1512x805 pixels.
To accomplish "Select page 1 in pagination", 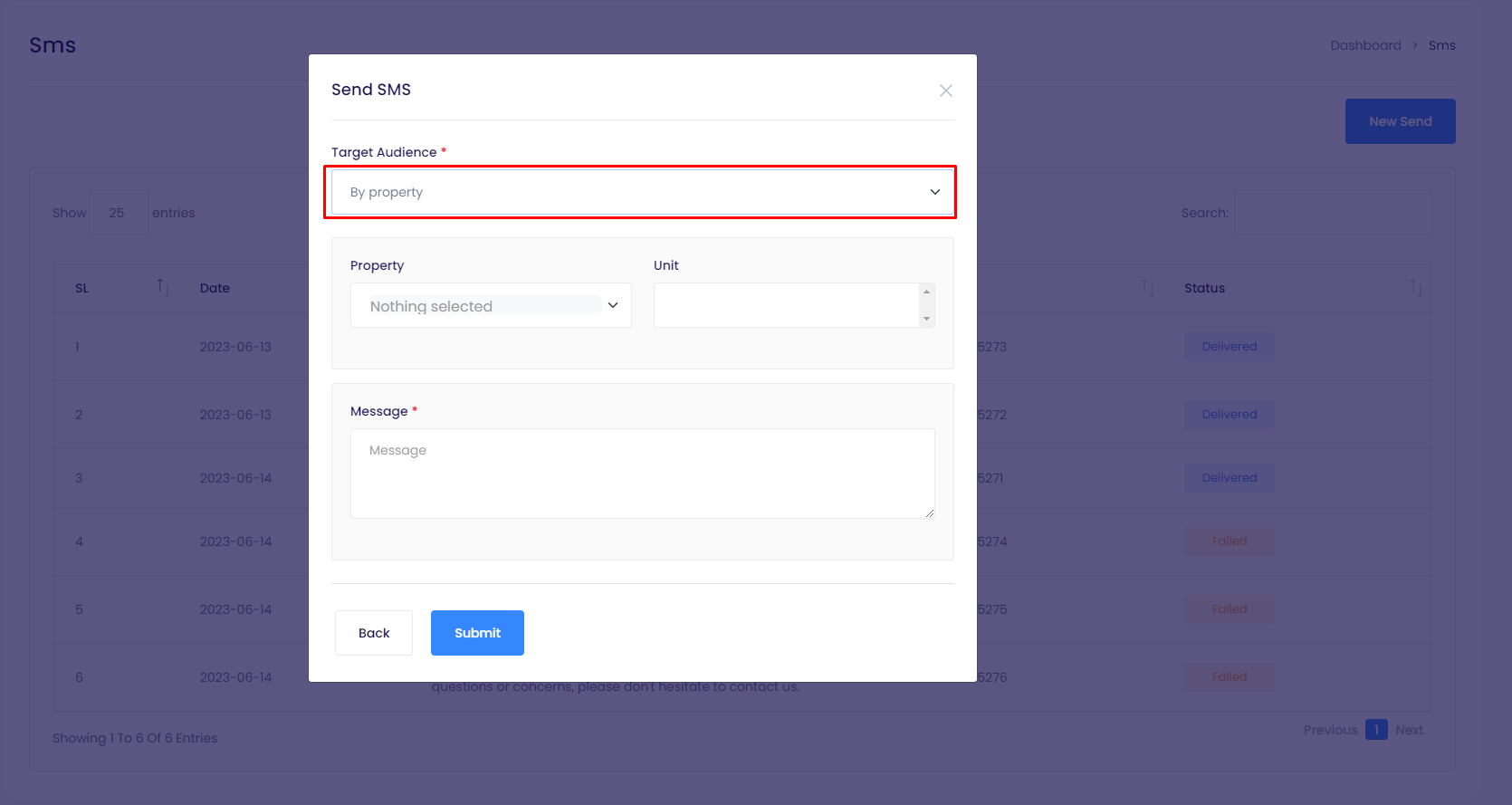I will click(x=1376, y=730).
